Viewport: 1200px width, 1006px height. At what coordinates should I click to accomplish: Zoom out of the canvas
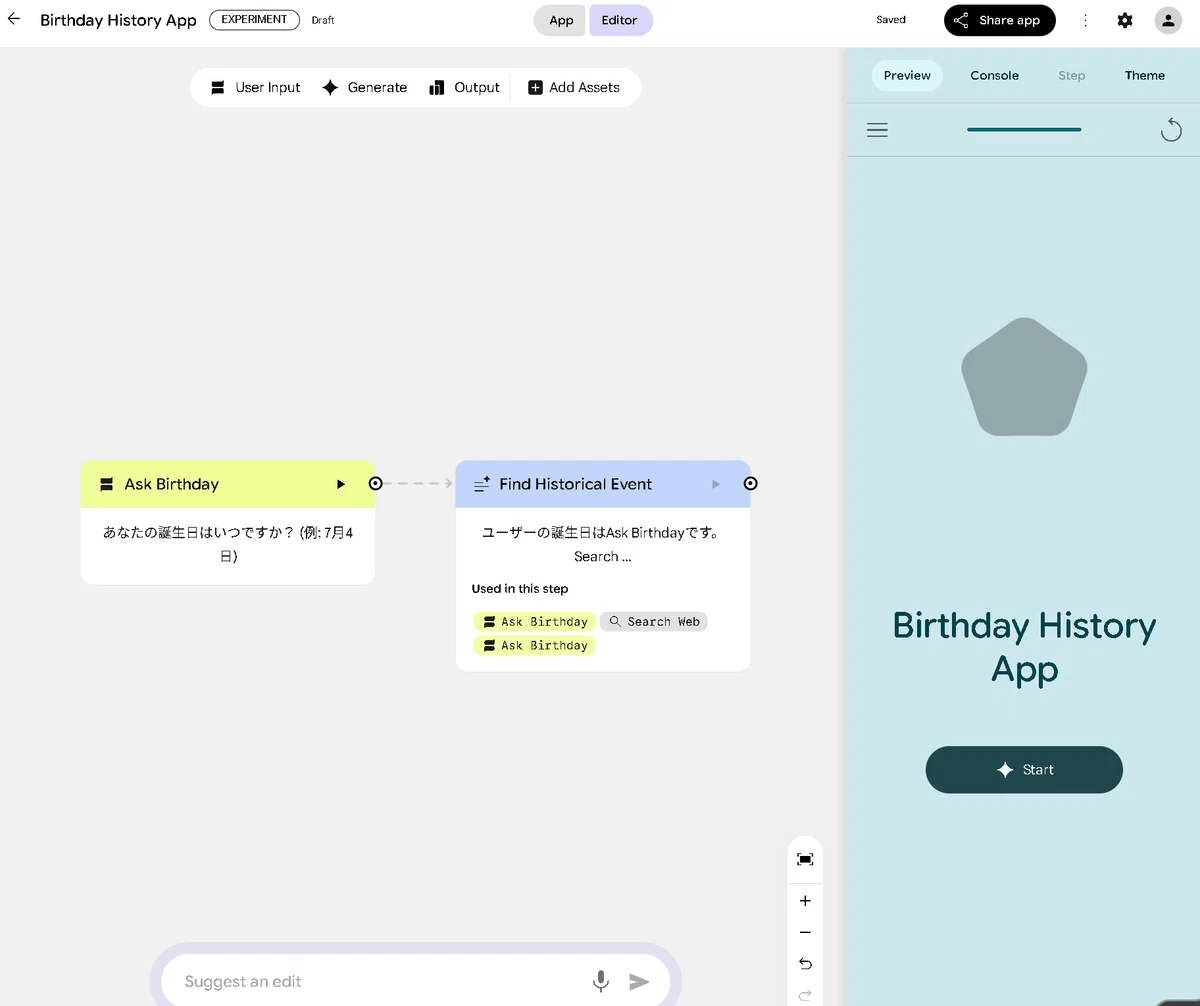(805, 933)
